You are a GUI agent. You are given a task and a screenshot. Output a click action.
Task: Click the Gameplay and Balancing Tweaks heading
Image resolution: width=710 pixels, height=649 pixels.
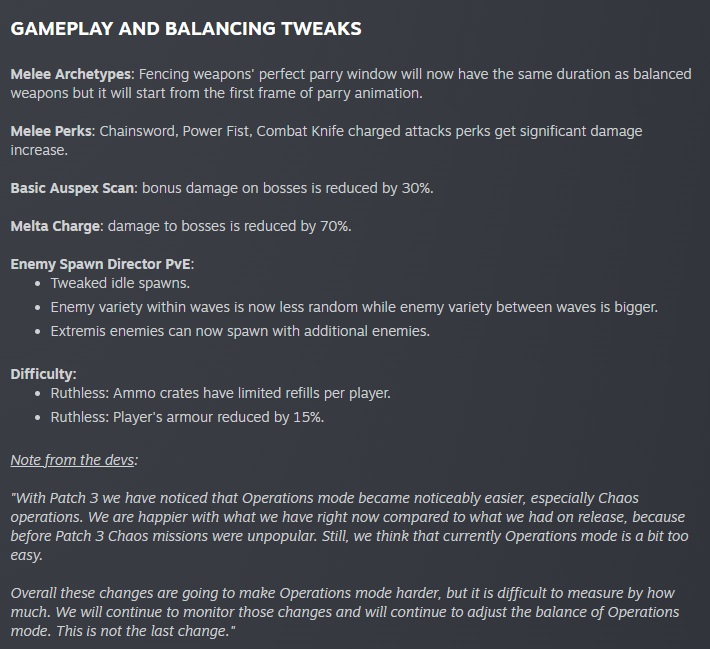pyautogui.click(x=186, y=29)
